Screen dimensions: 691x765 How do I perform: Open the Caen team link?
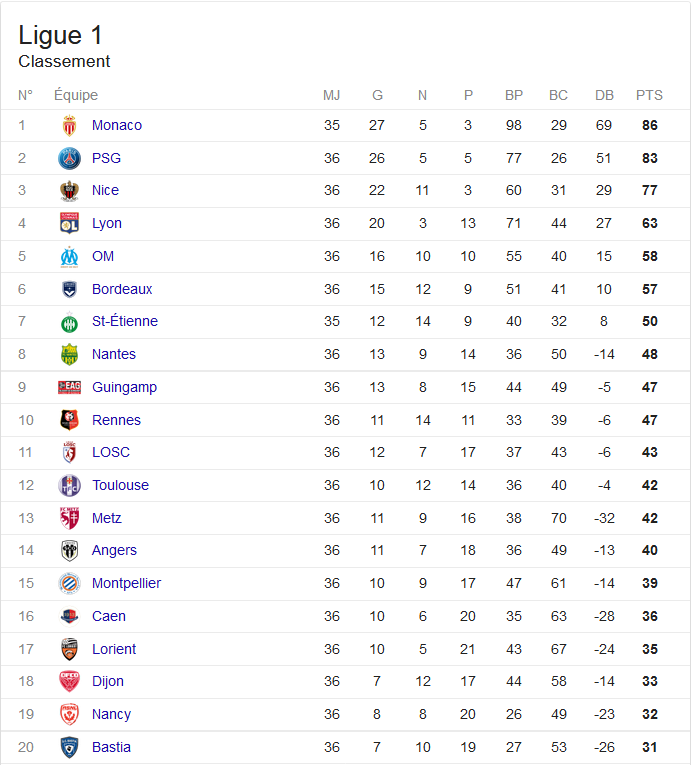109,616
